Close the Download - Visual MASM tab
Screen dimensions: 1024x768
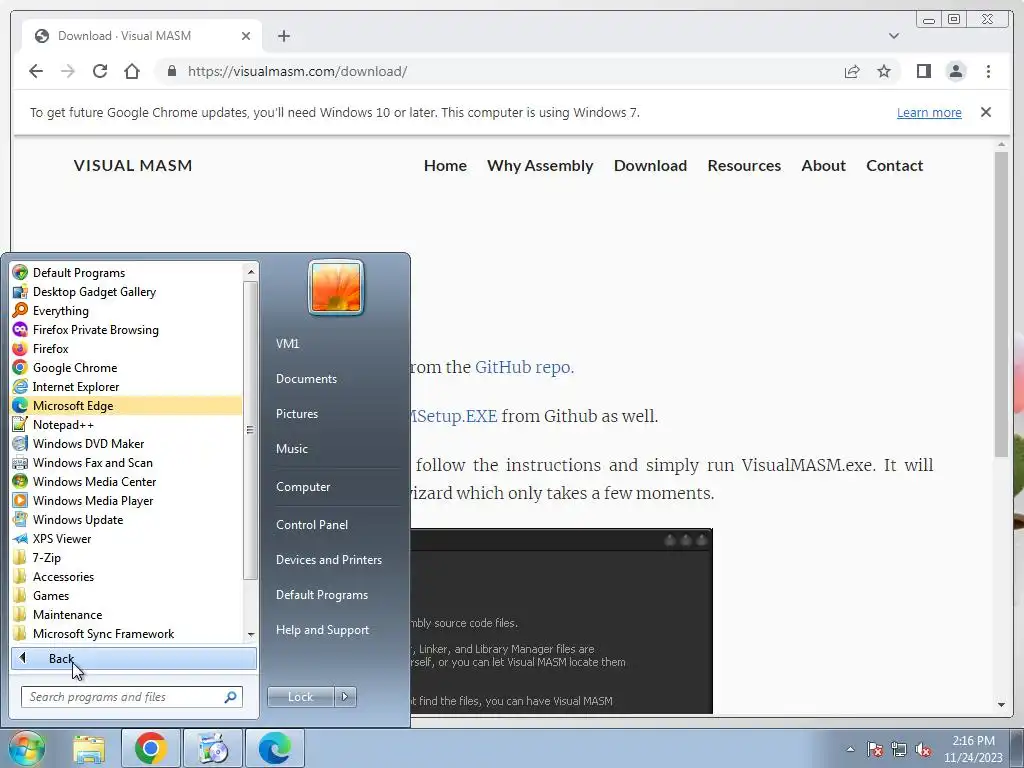[246, 36]
